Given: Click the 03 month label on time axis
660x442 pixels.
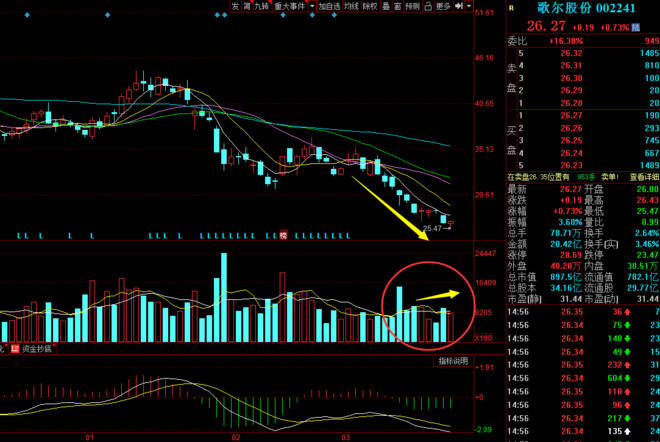Looking at the screenshot, I should point(345,437).
